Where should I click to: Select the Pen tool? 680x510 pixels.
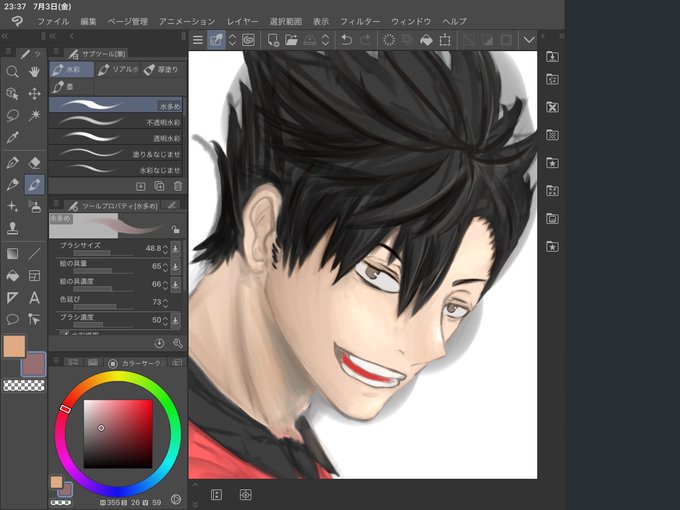click(x=12, y=163)
